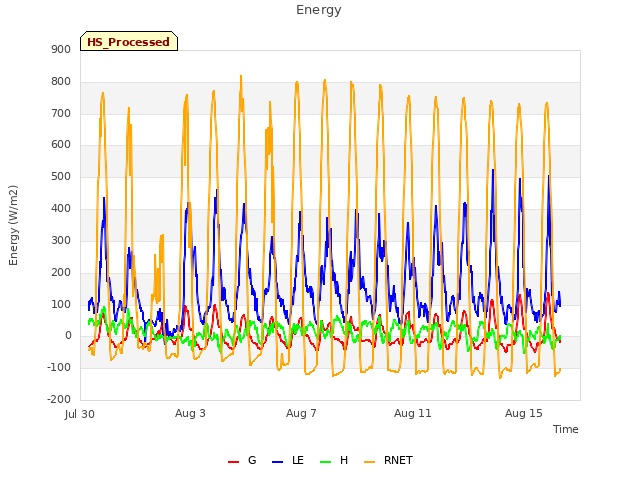Click the 100 y-axis tick label
The image size is (640, 480).
(x=61, y=304)
